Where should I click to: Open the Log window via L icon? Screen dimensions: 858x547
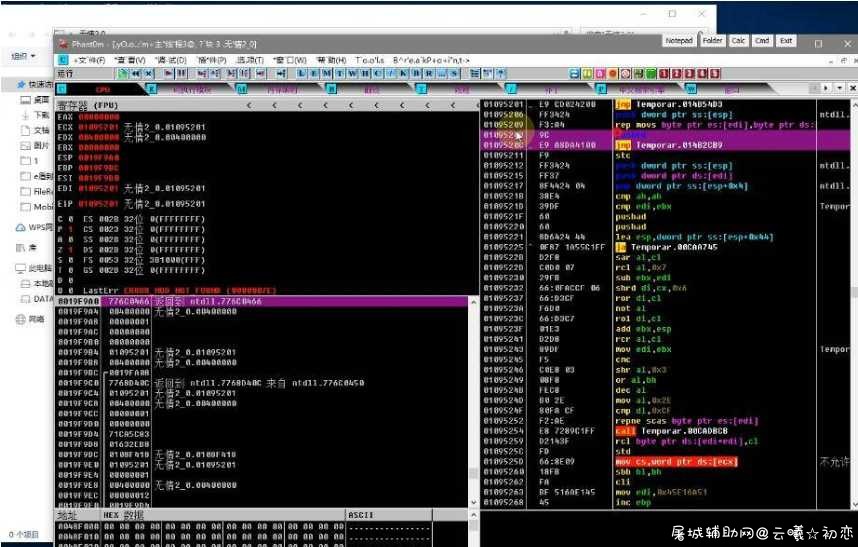pyautogui.click(x=301, y=73)
